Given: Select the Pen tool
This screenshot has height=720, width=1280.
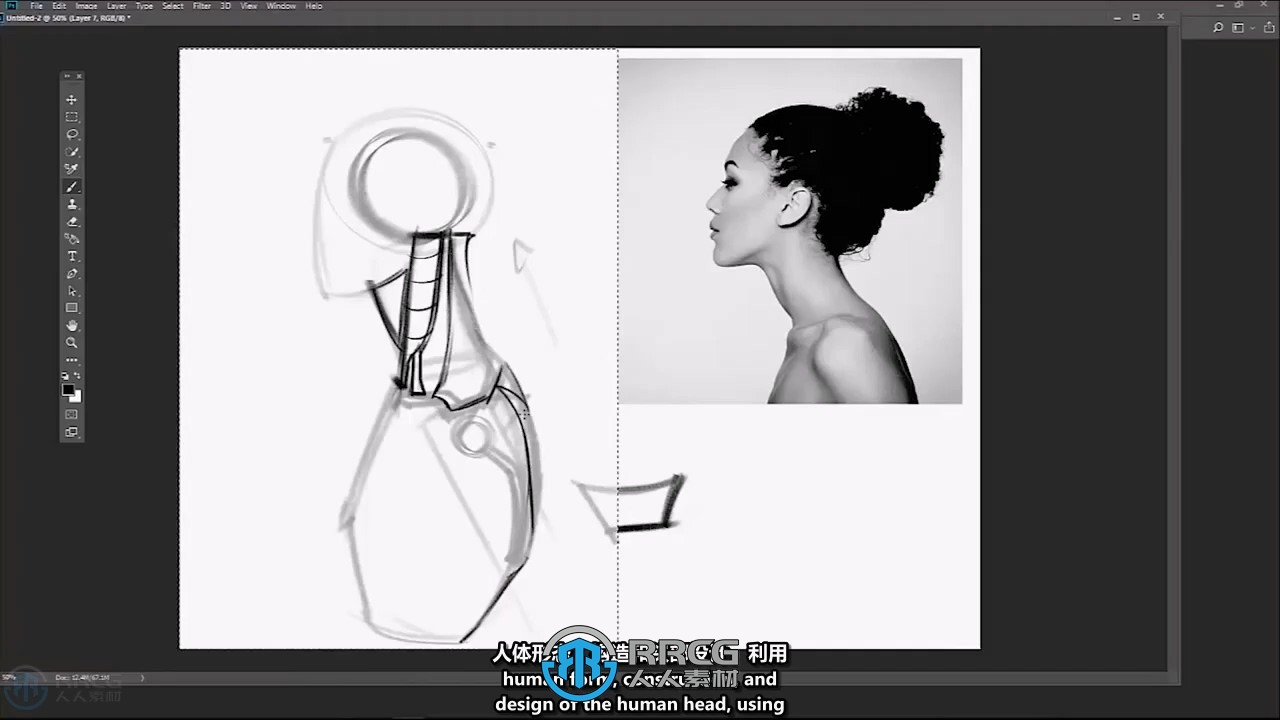Looking at the screenshot, I should click(x=72, y=274).
